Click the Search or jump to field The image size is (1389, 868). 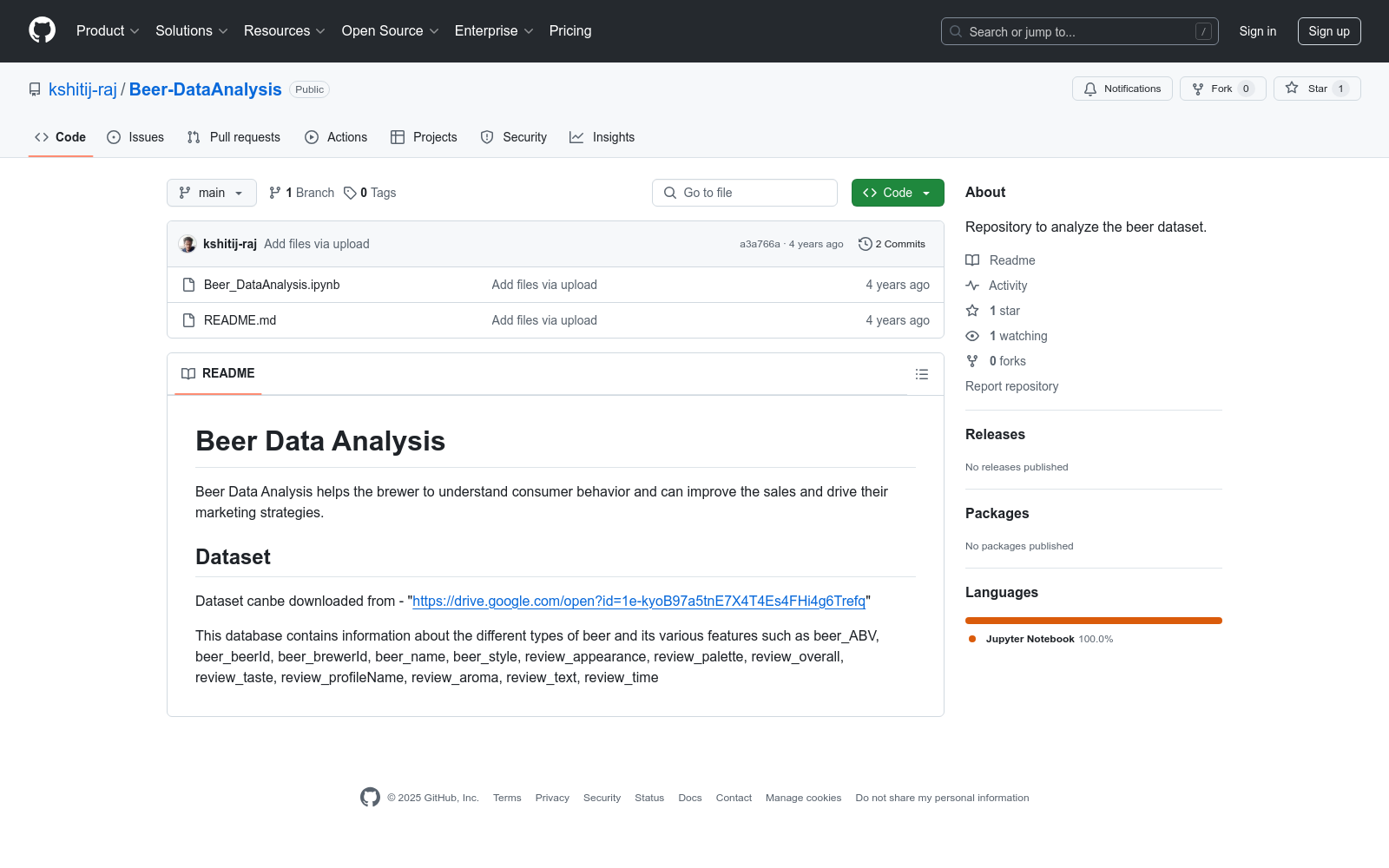[x=1079, y=31]
